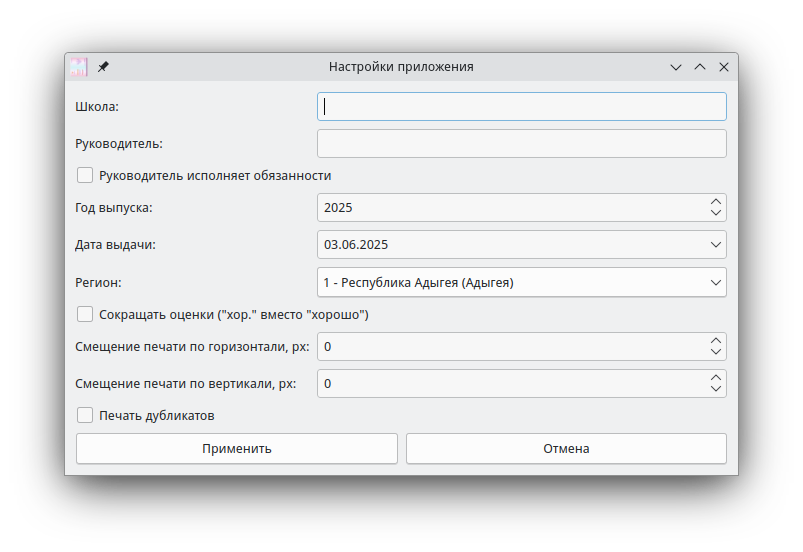
Task: Increase the Год выпуска value by one
Action: tap(716, 202)
